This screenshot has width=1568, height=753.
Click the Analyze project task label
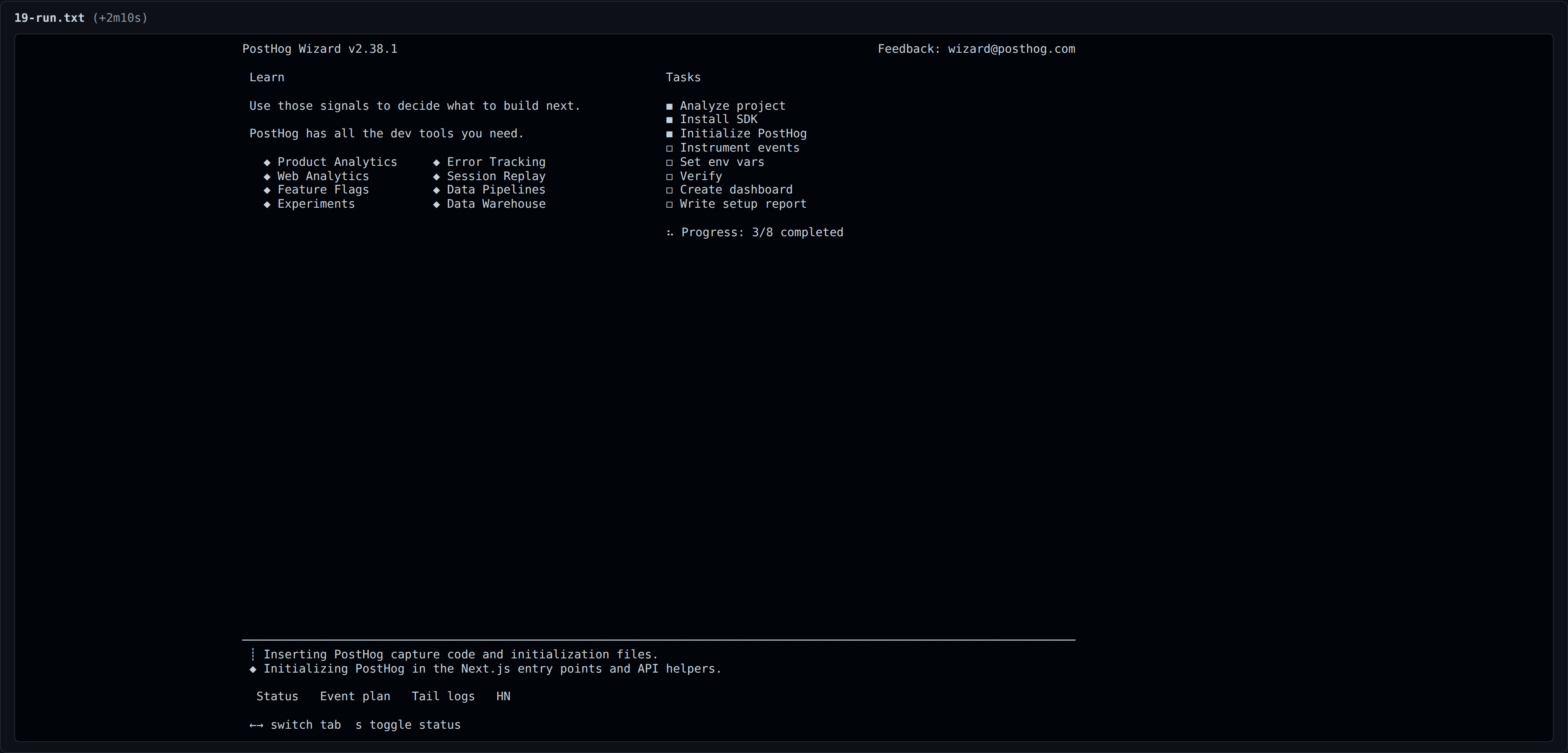tap(732, 106)
